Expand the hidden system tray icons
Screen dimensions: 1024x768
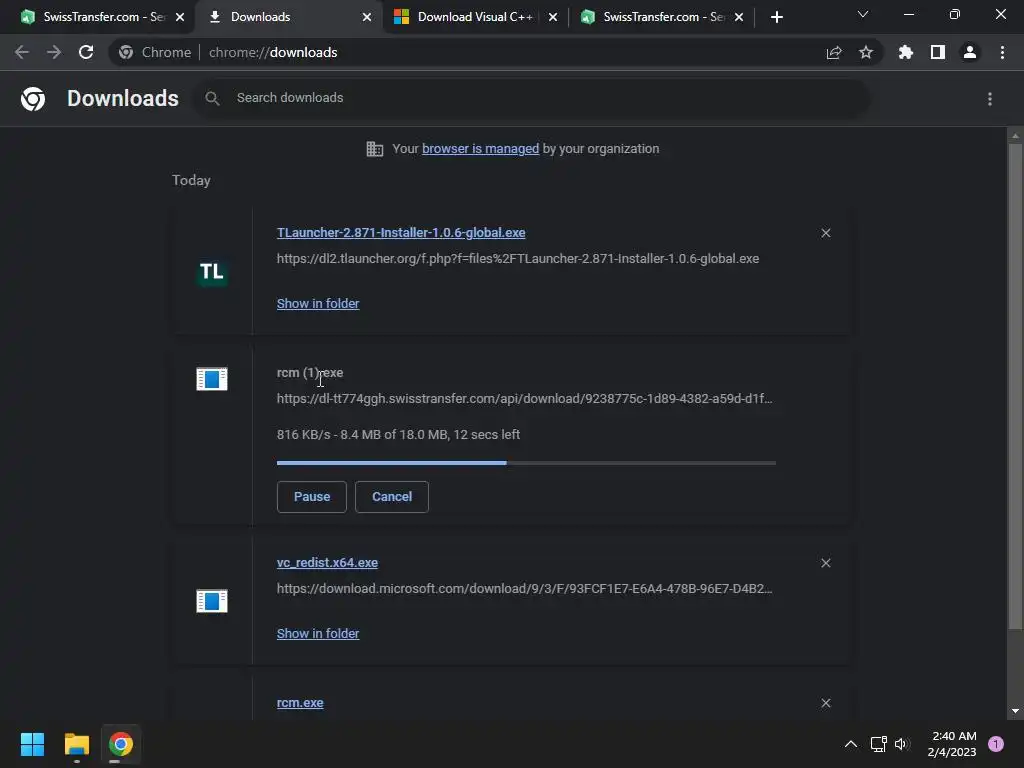850,744
